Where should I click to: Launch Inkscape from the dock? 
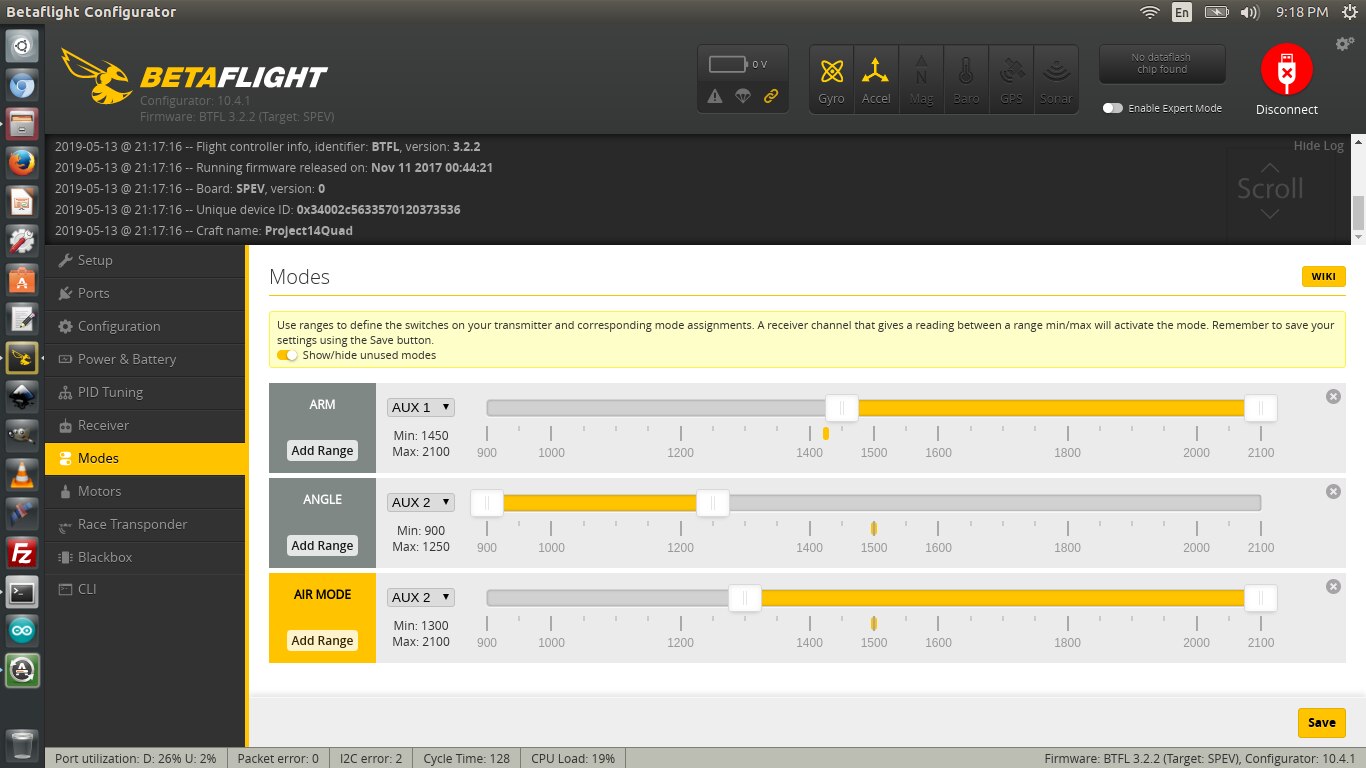tap(22, 396)
